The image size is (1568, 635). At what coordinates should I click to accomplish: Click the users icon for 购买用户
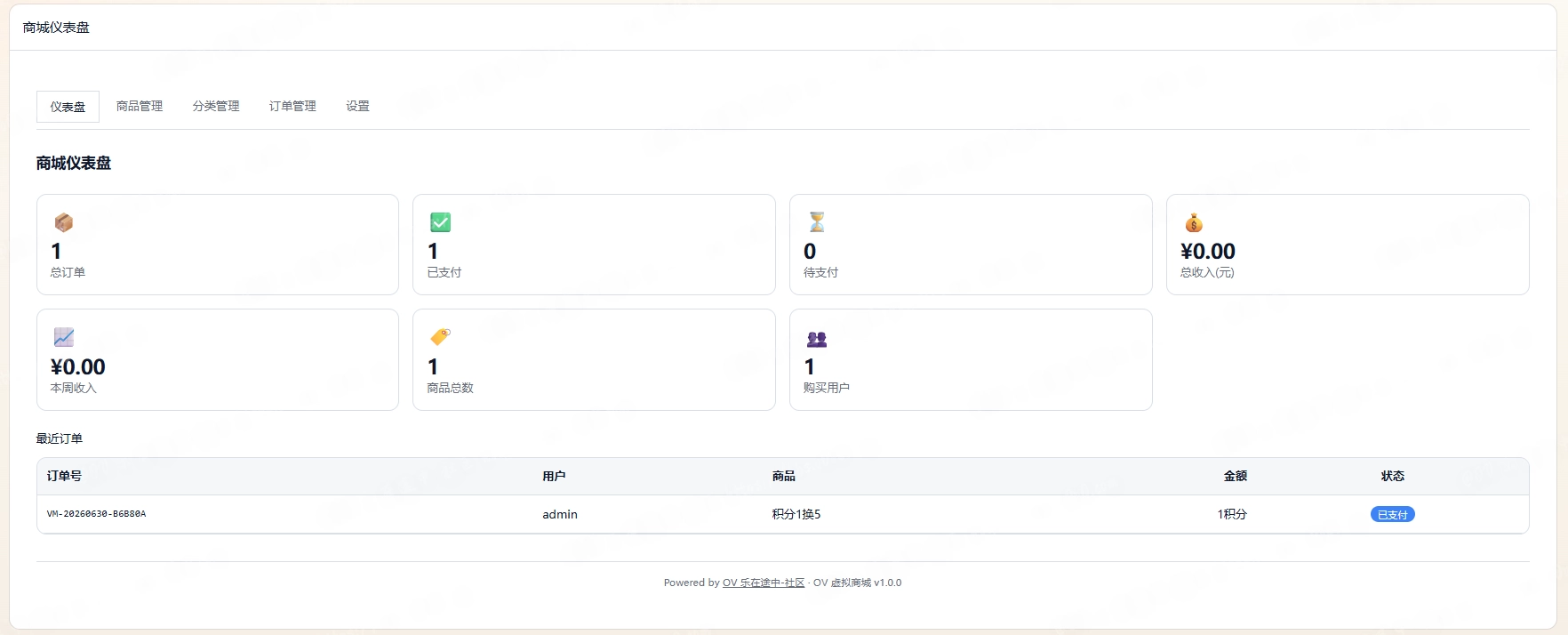(x=817, y=339)
